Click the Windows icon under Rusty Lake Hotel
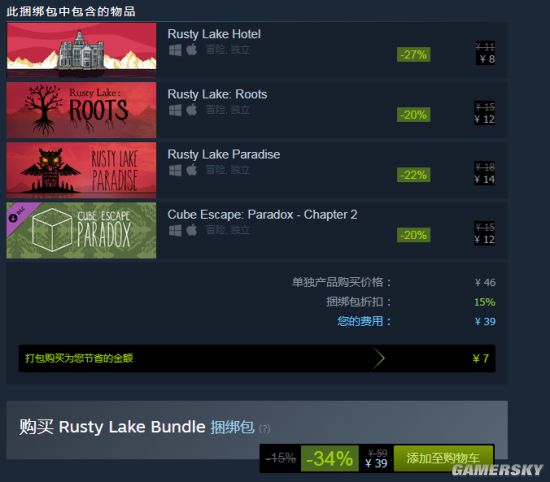 pyautogui.click(x=175, y=50)
